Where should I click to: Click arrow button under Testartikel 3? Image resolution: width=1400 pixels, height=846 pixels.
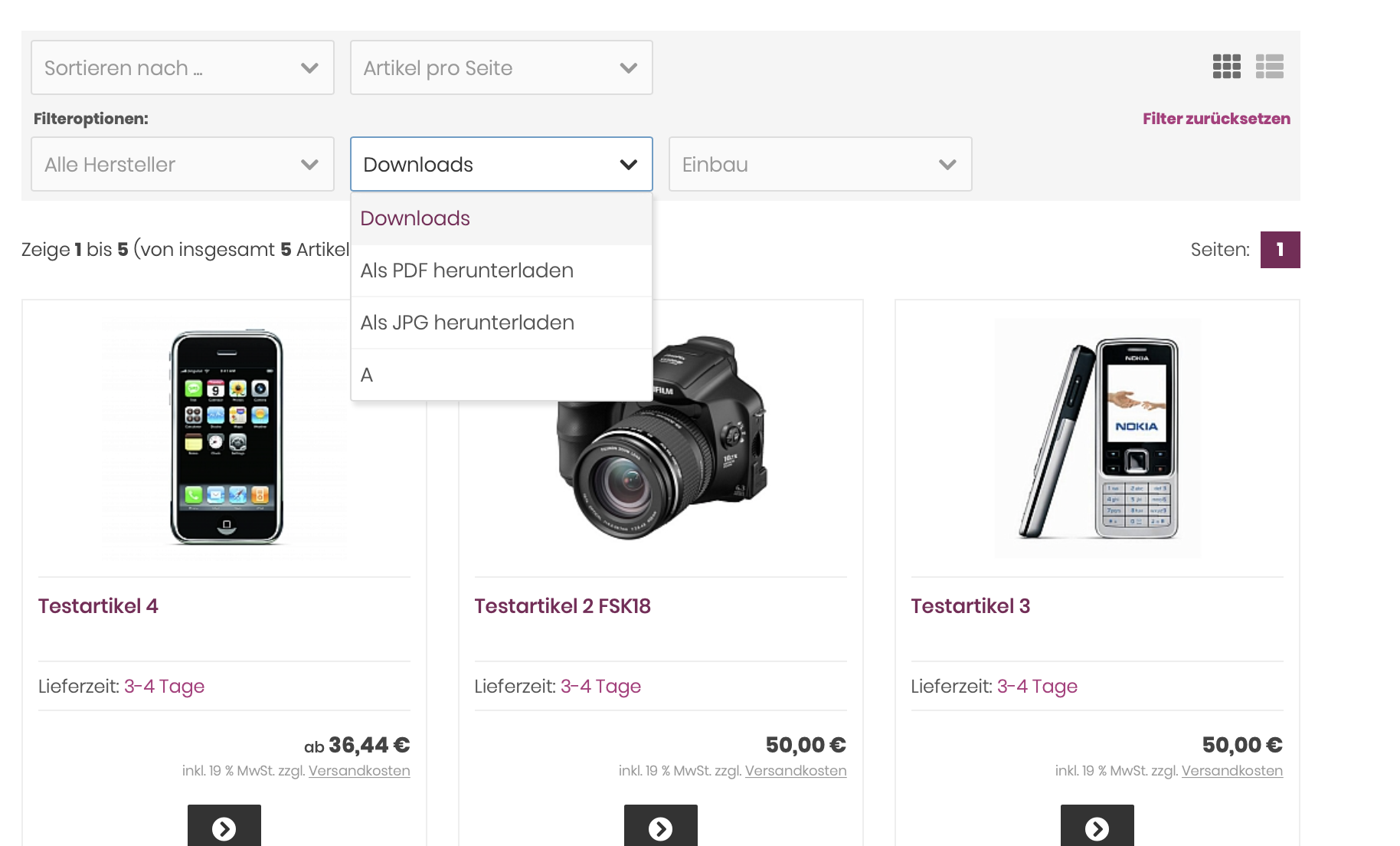point(1097,828)
